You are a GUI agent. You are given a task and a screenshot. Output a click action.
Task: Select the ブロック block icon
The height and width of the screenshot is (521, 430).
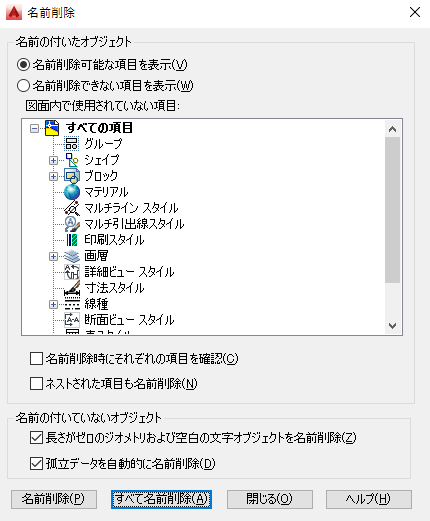72,176
